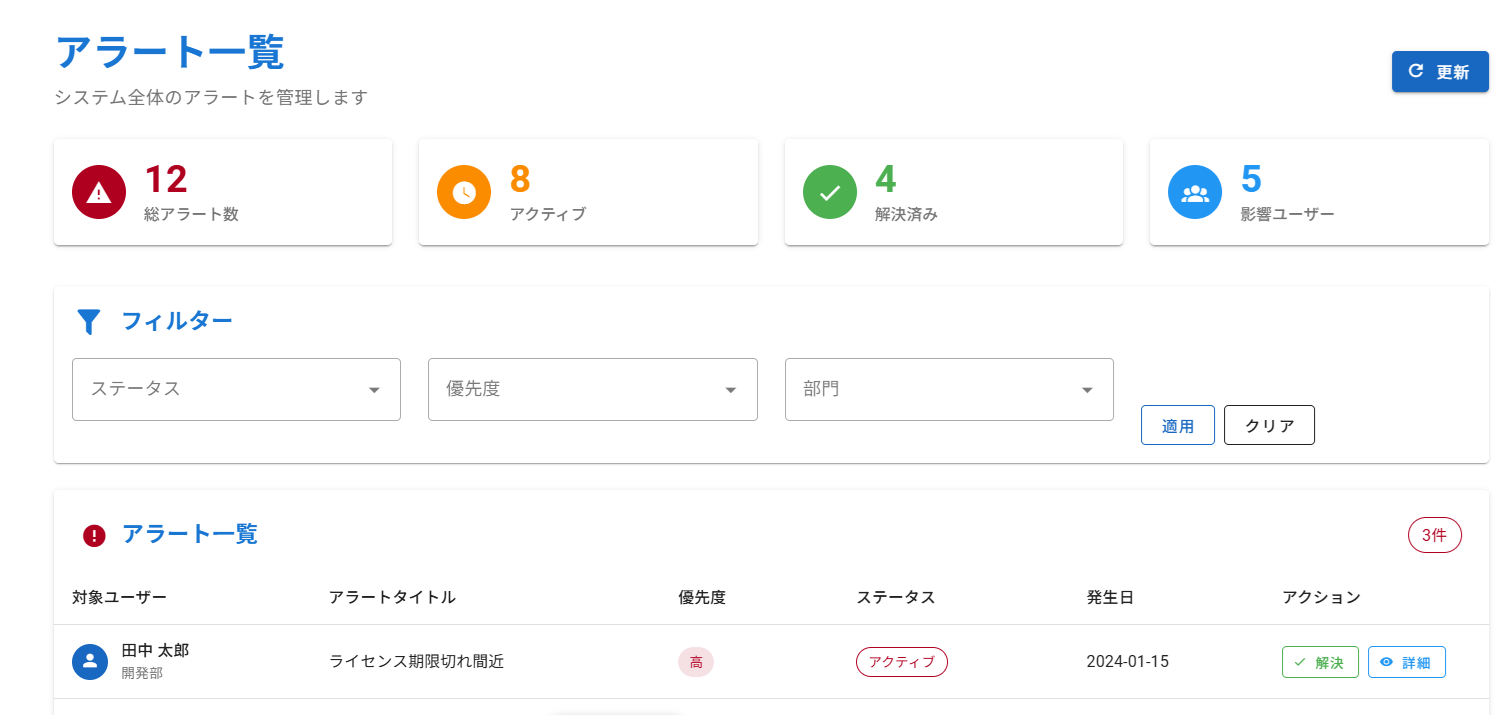Click the 発生日 column header

[x=1110, y=597]
